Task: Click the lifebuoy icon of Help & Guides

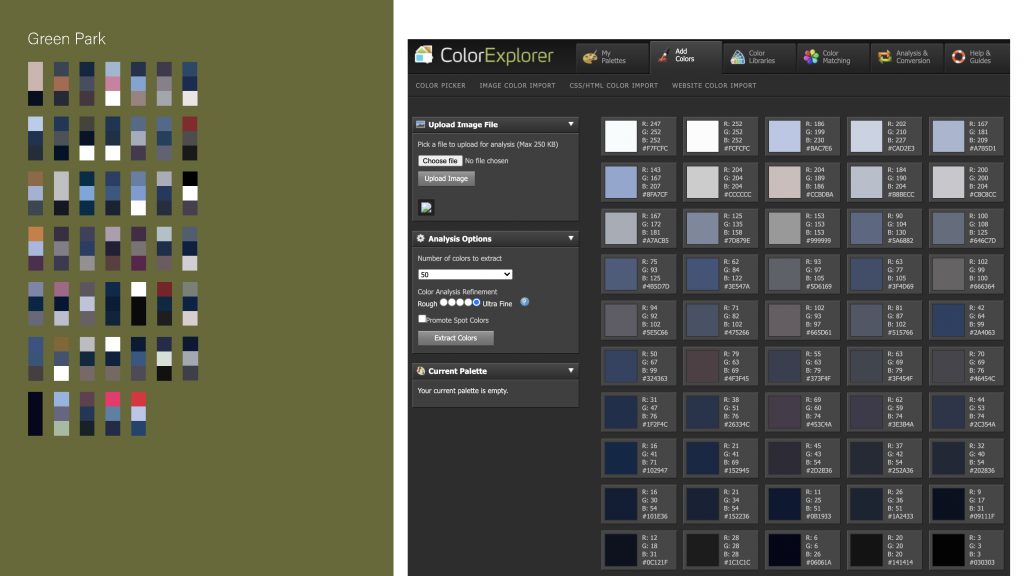Action: 958,57
